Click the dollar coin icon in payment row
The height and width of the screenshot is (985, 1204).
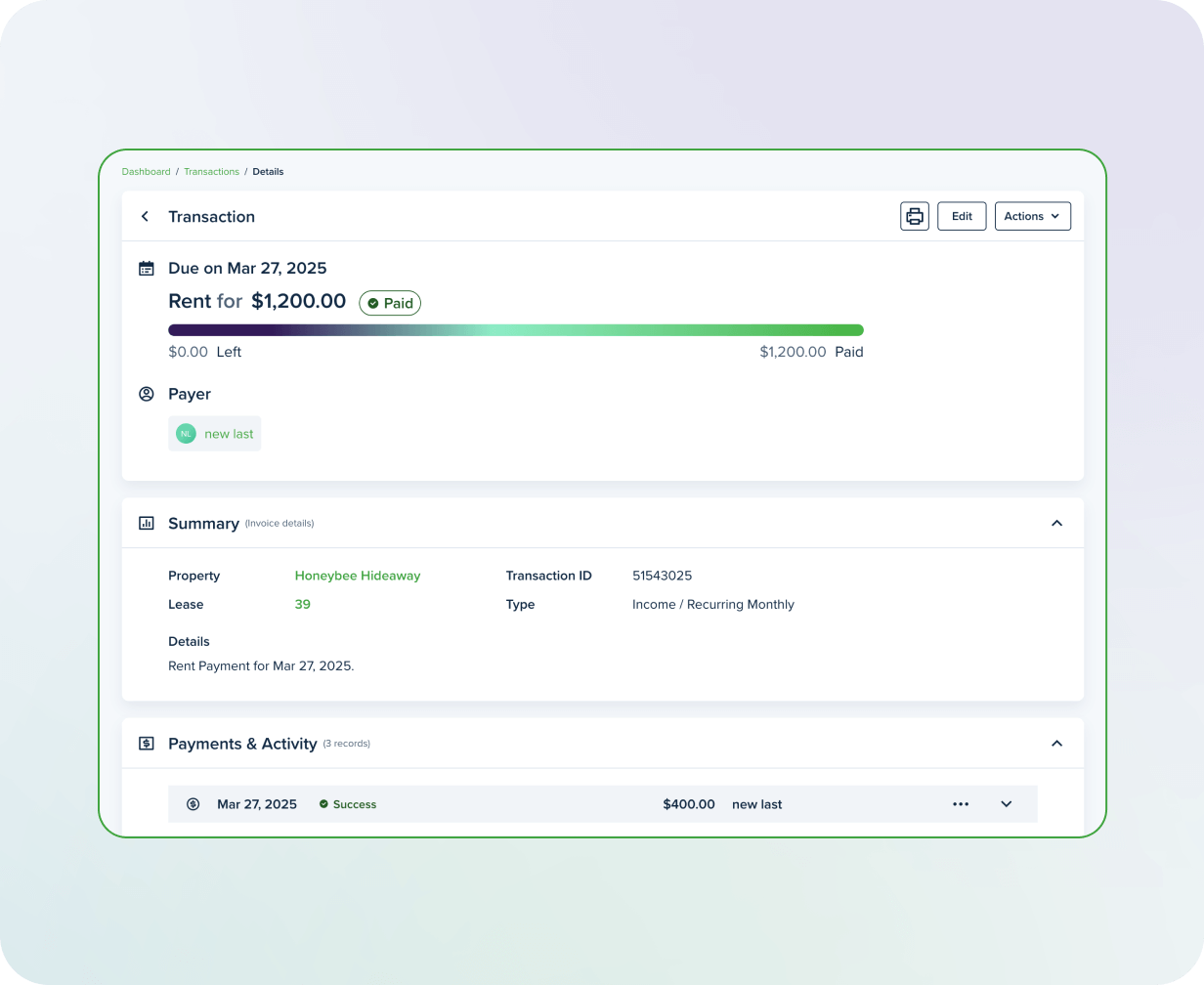point(193,804)
